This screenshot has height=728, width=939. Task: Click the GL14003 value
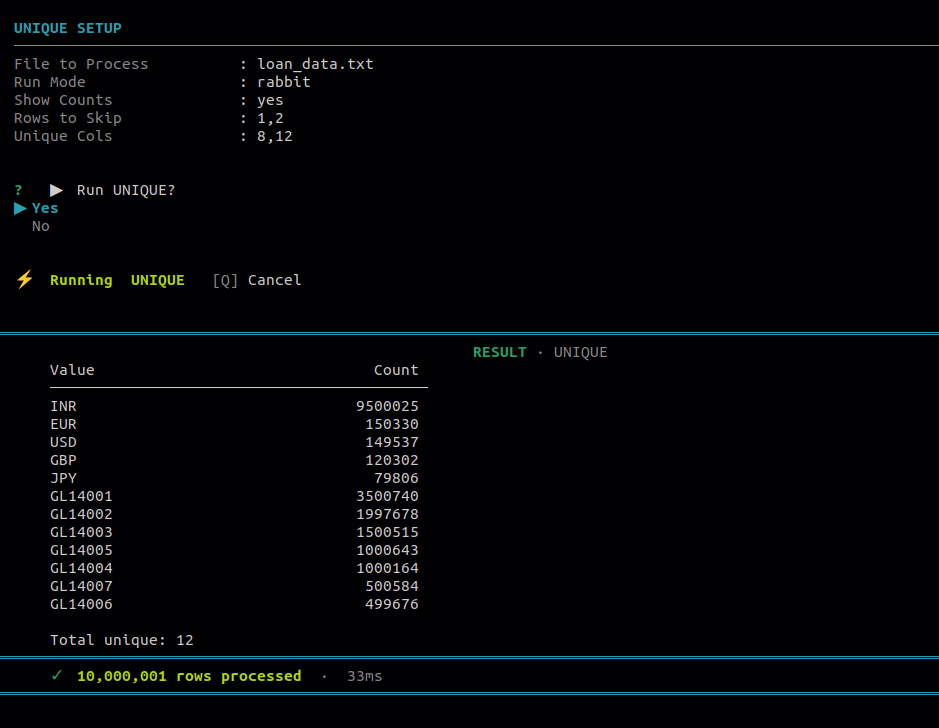pyautogui.click(x=81, y=532)
